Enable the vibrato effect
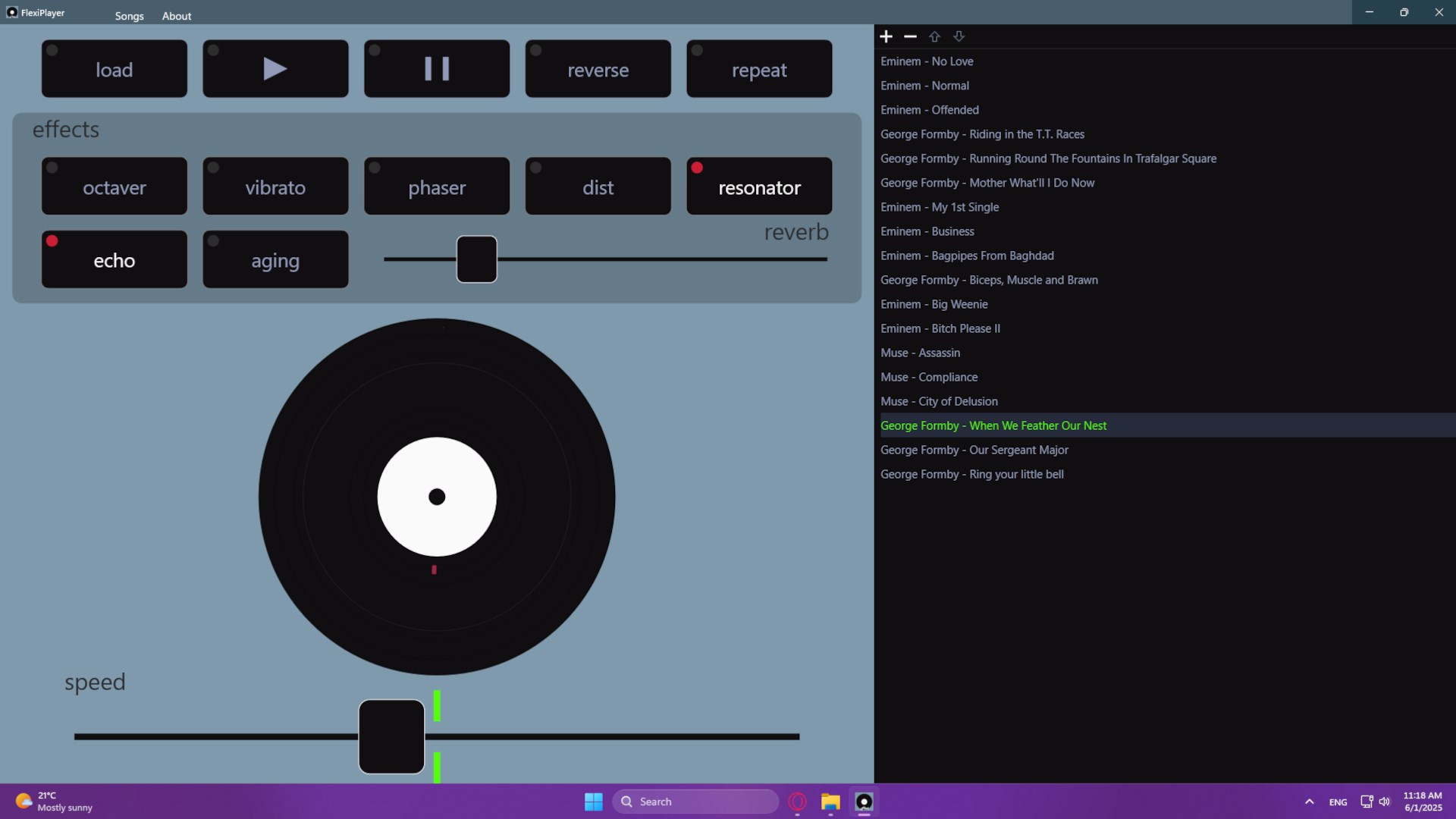Image resolution: width=1456 pixels, height=819 pixels. (275, 187)
